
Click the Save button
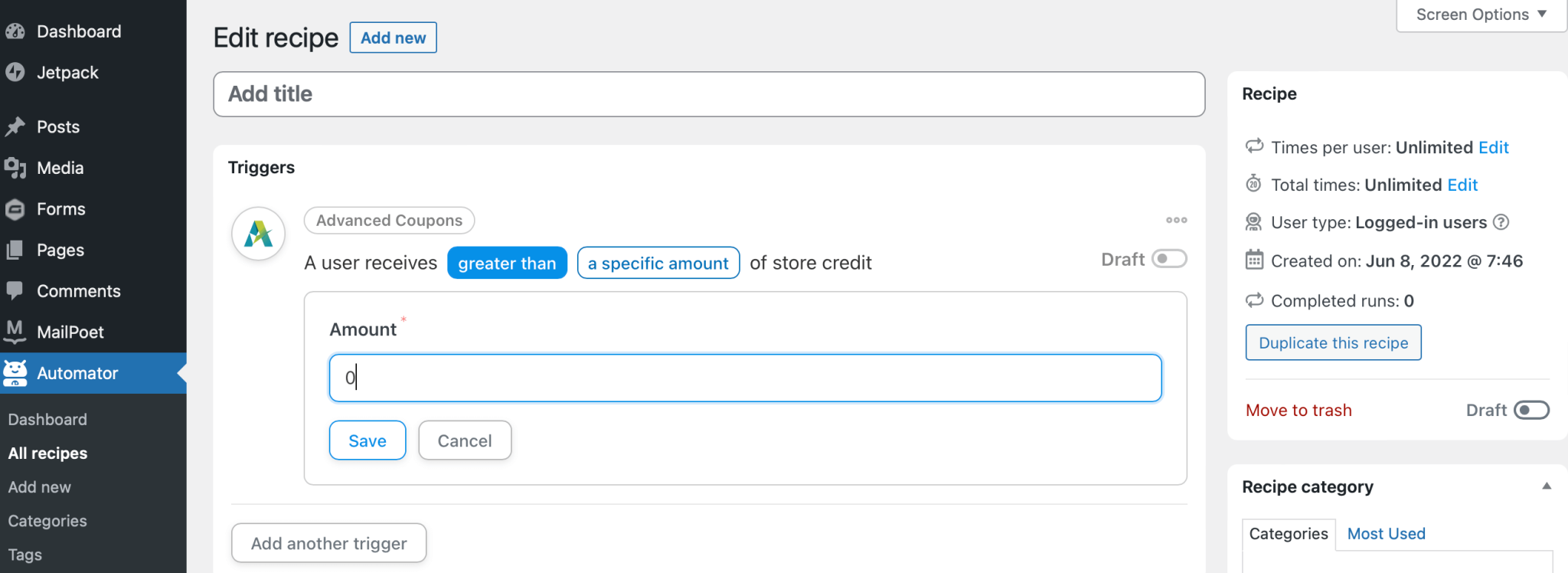point(367,440)
